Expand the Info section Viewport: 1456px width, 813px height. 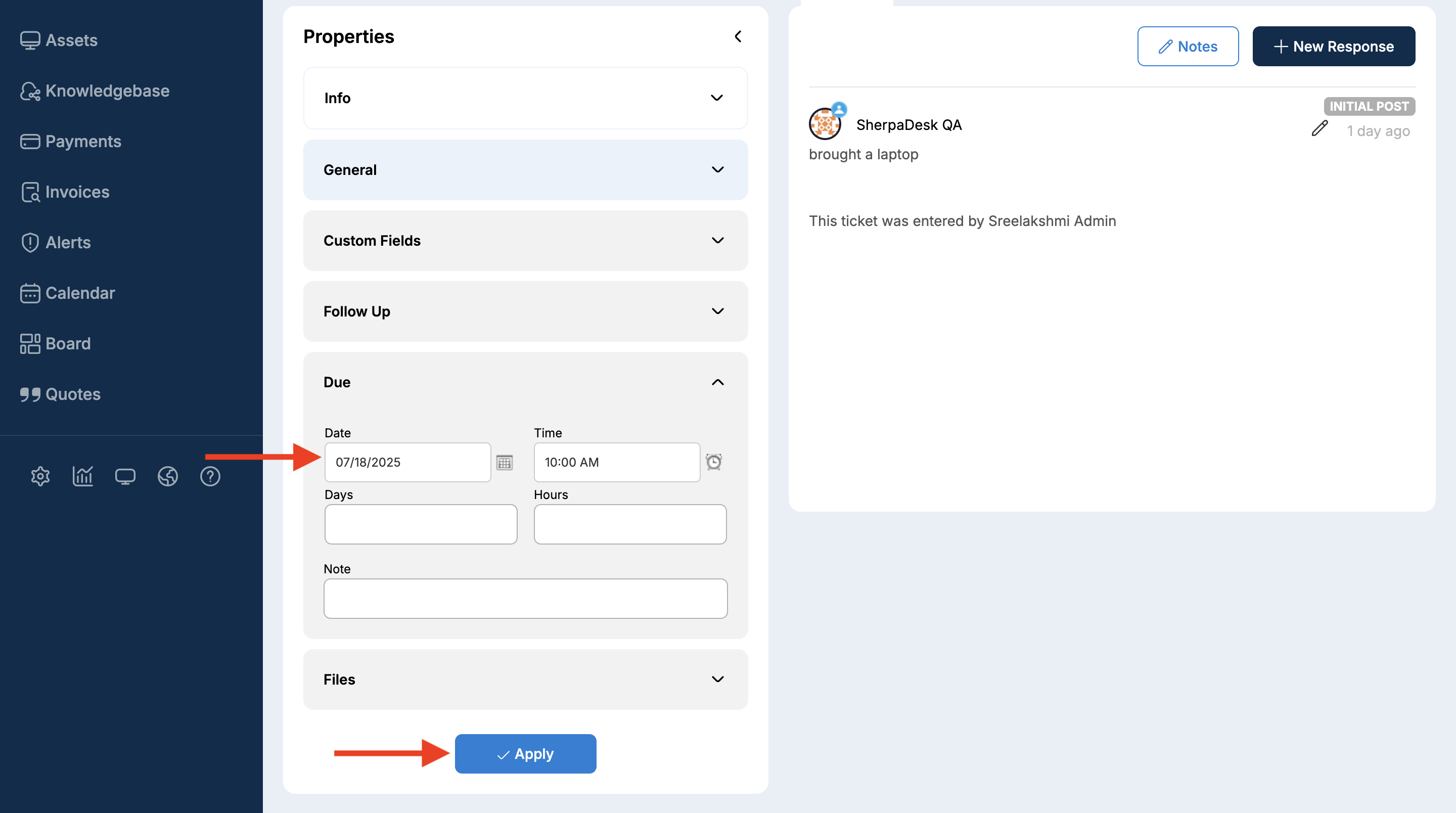pos(525,98)
